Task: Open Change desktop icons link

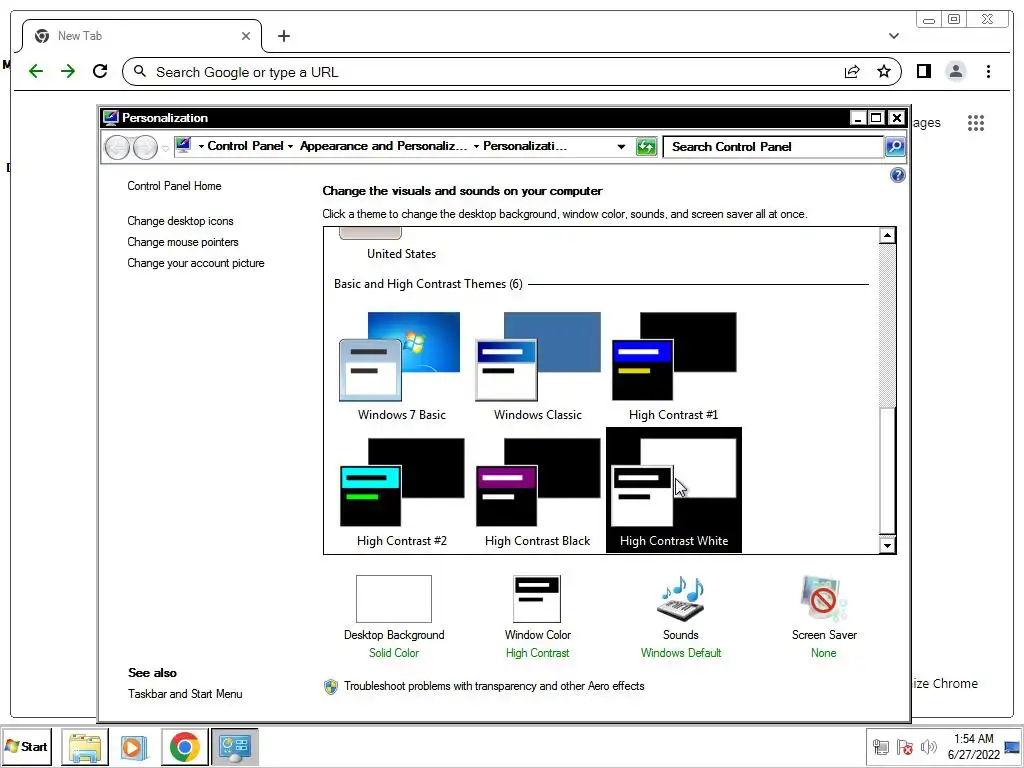Action: click(180, 221)
